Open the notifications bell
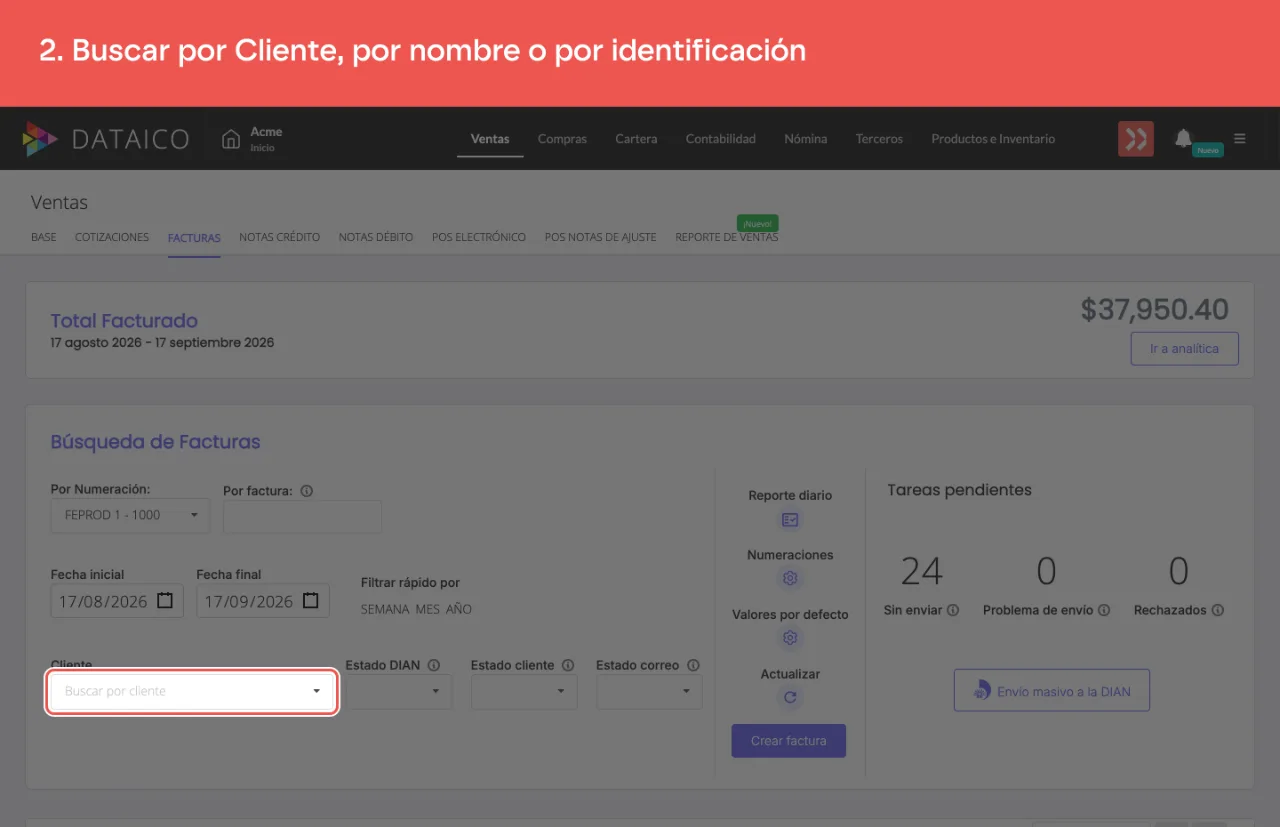Screen dimensions: 1280x827 point(1183,138)
